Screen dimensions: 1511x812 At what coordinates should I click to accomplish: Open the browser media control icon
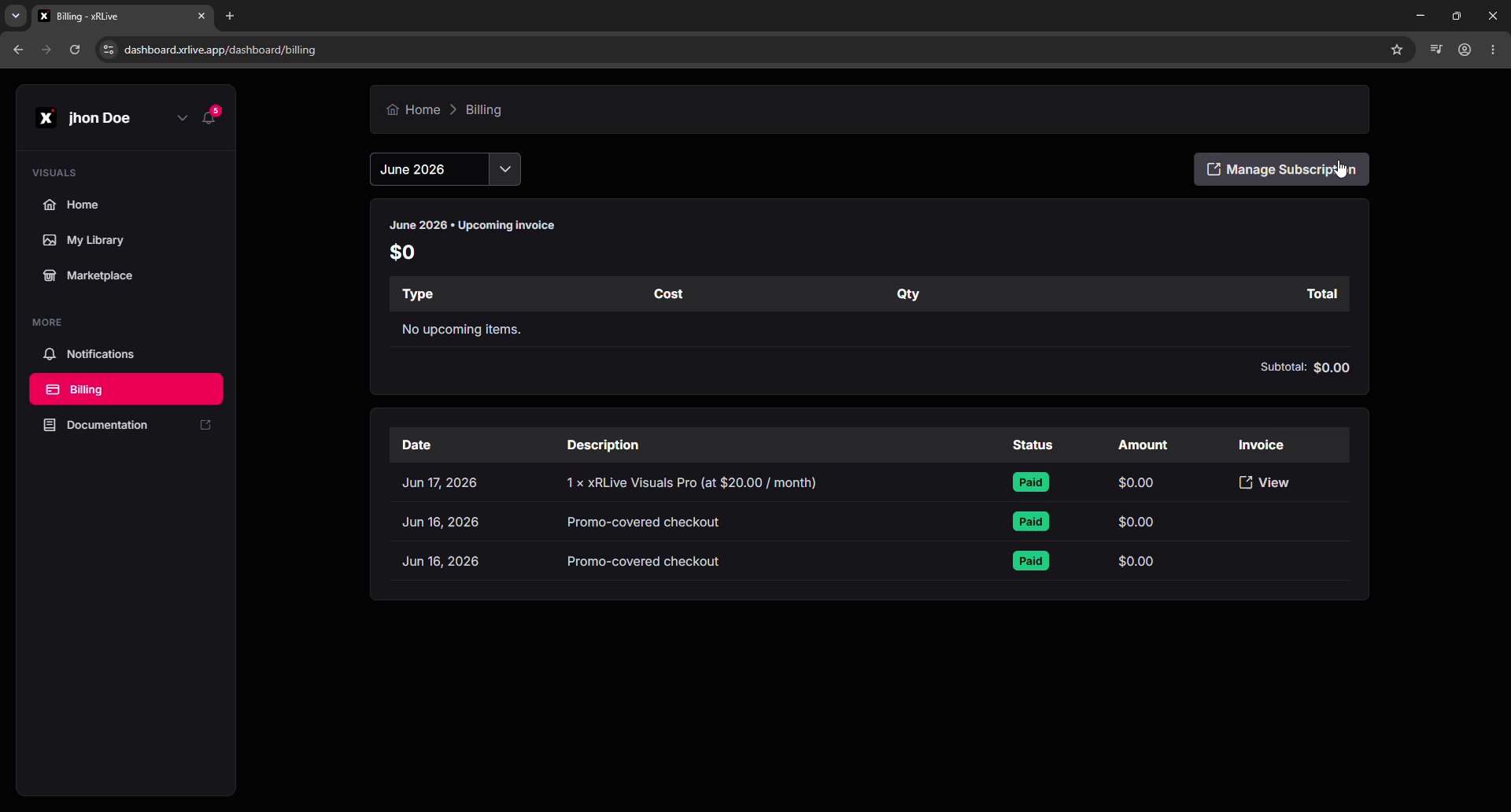click(1436, 50)
